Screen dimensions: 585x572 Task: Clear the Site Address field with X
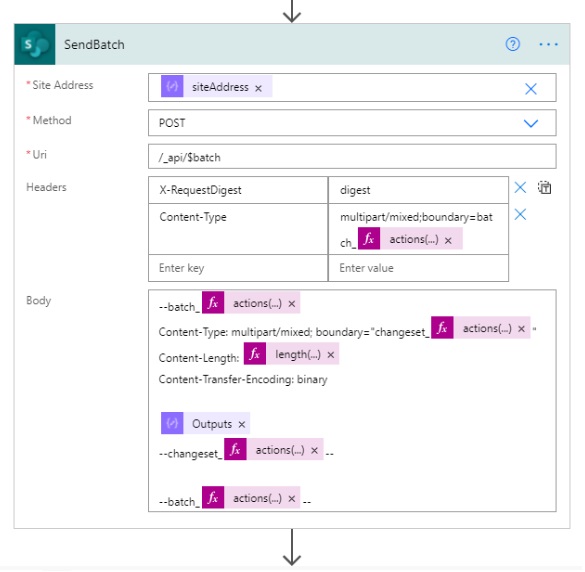[531, 89]
